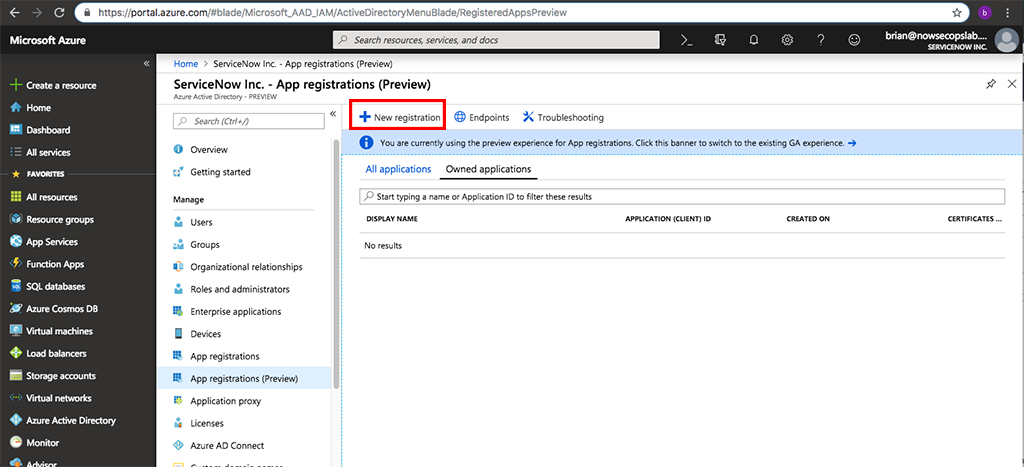Click the Azure Active Directory icon in sidebar
The height and width of the screenshot is (467, 1024).
(16, 421)
